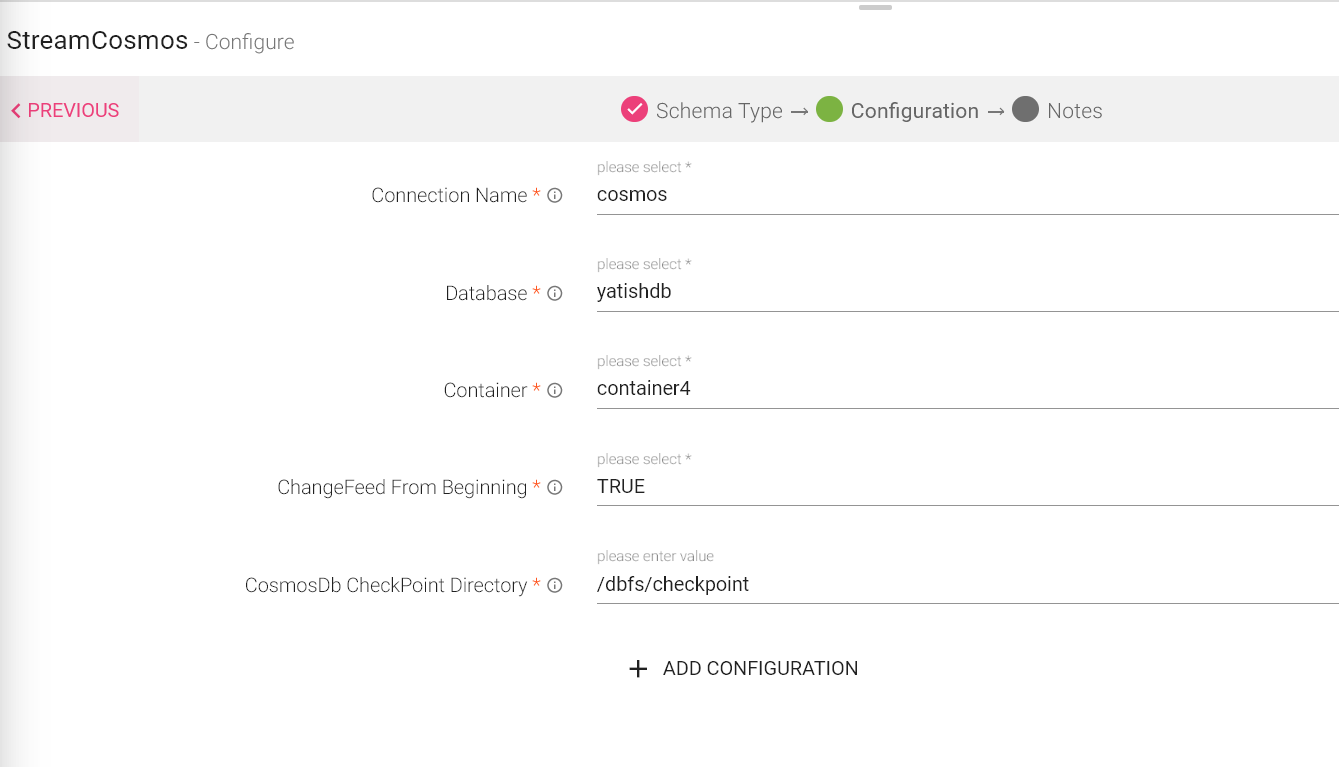The width and height of the screenshot is (1339, 767).
Task: Select the Configuration step label
Action: 914,111
